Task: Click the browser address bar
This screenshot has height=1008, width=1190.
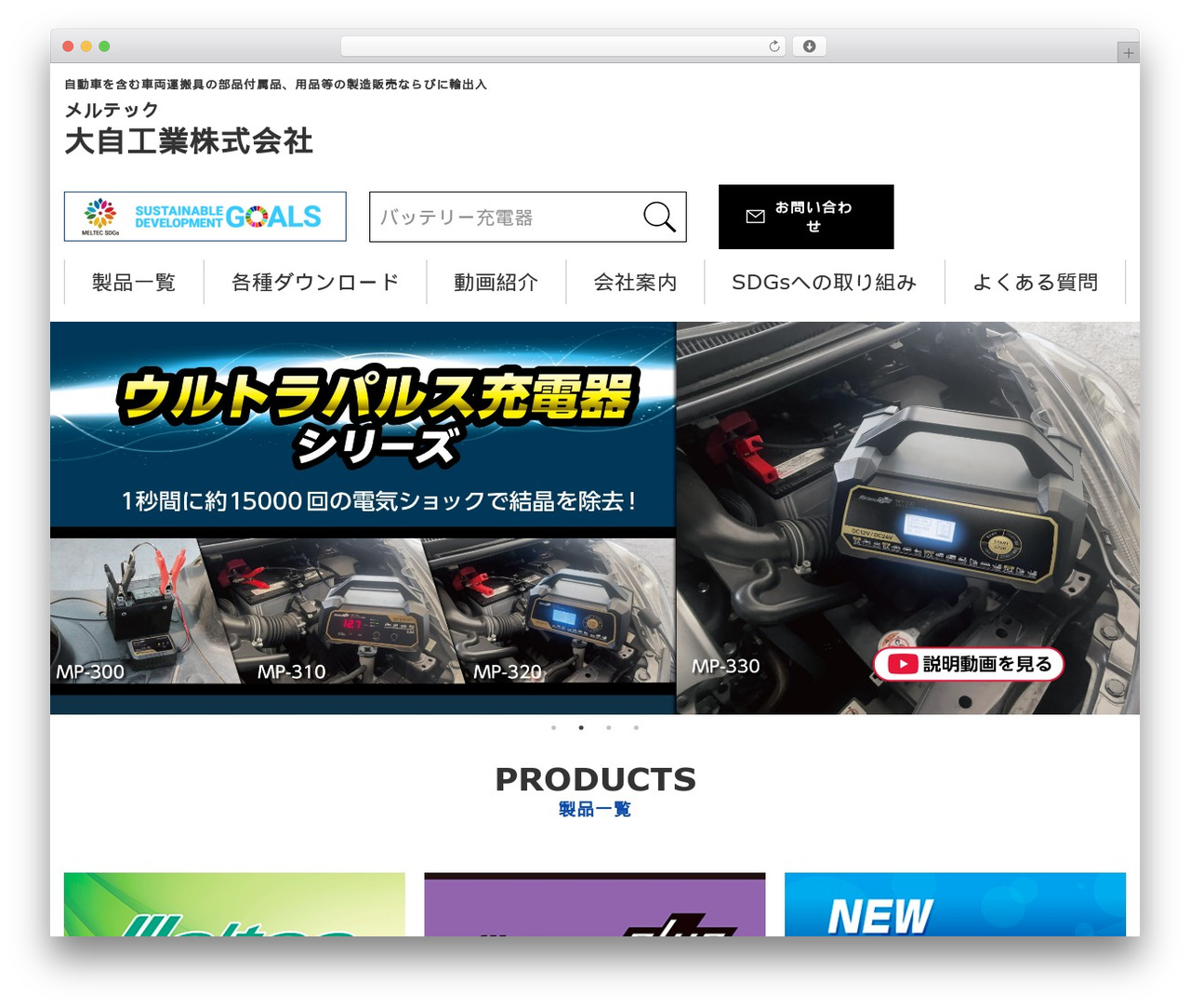Action: (563, 46)
